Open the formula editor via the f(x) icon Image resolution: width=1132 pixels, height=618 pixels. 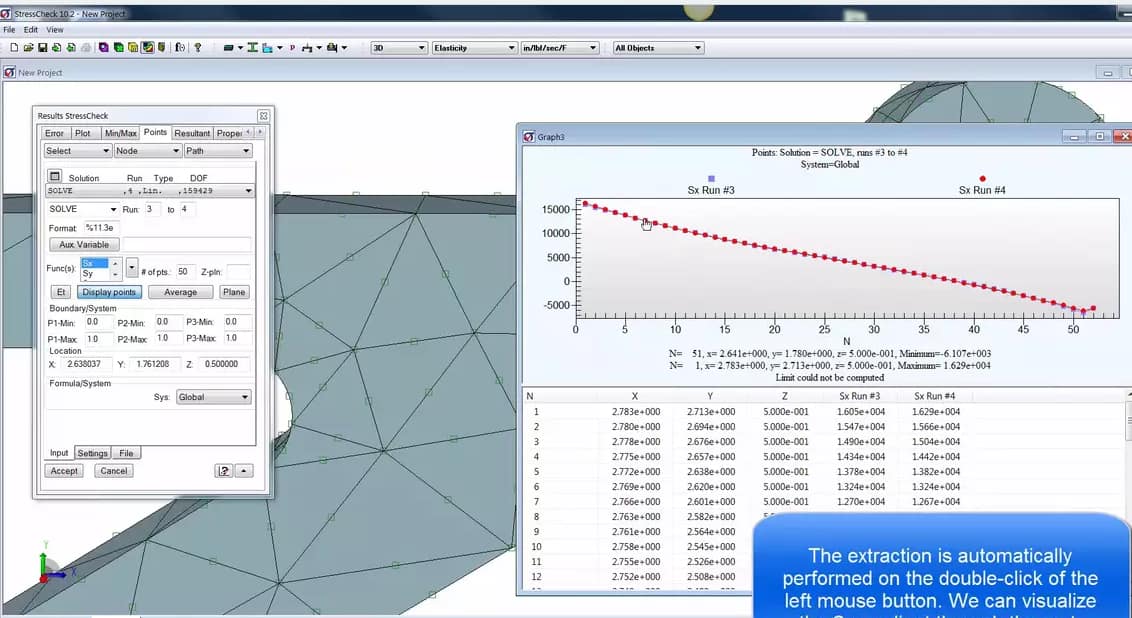(180, 47)
